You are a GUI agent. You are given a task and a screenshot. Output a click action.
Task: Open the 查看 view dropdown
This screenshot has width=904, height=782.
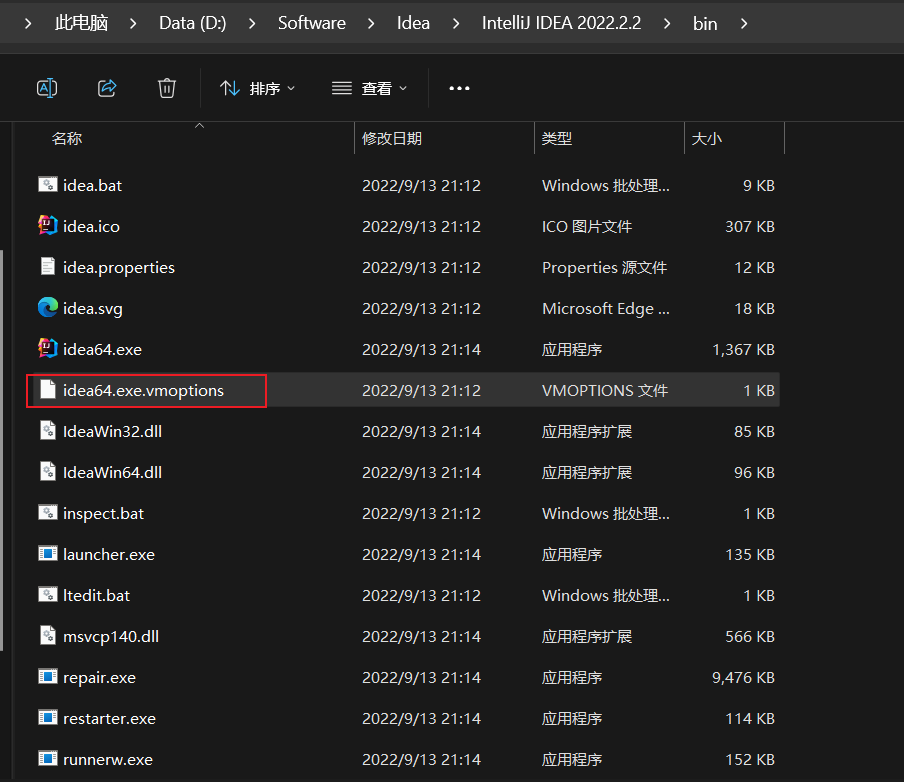[x=370, y=88]
